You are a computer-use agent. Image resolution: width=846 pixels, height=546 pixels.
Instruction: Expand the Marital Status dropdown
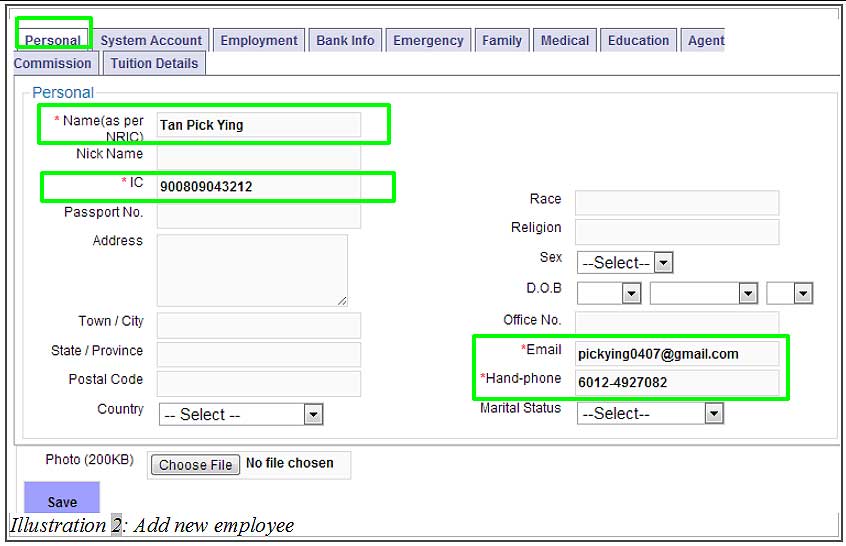[650, 413]
